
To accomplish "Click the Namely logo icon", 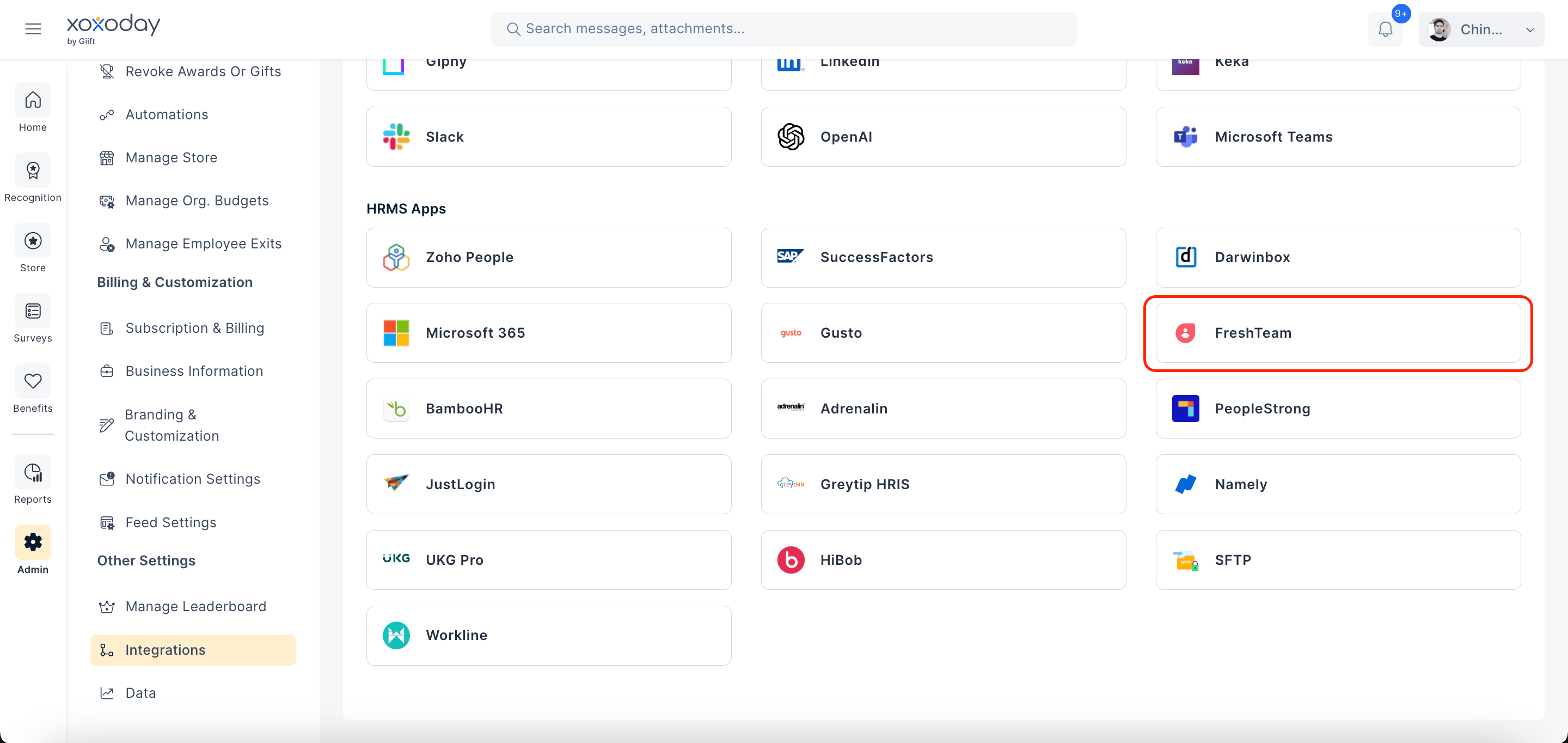I will [1185, 484].
